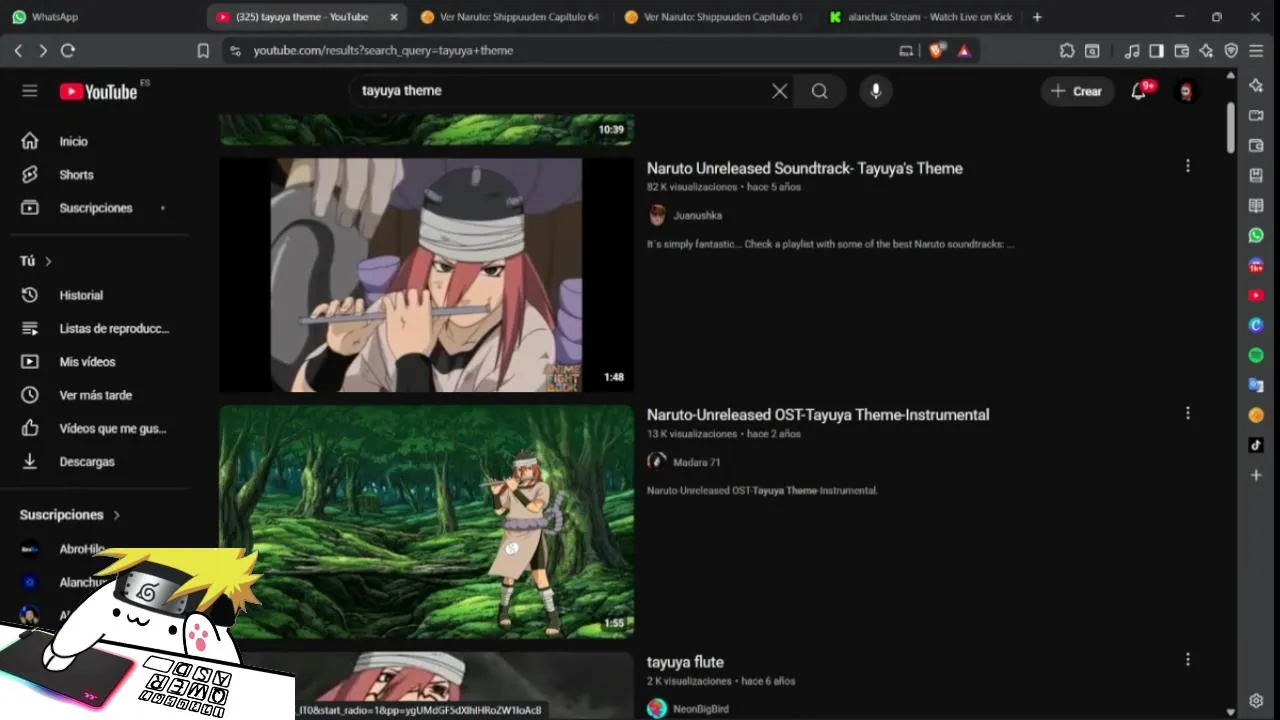The height and width of the screenshot is (720, 1280).
Task: Expand the Tú section chevron
Action: pos(48,261)
